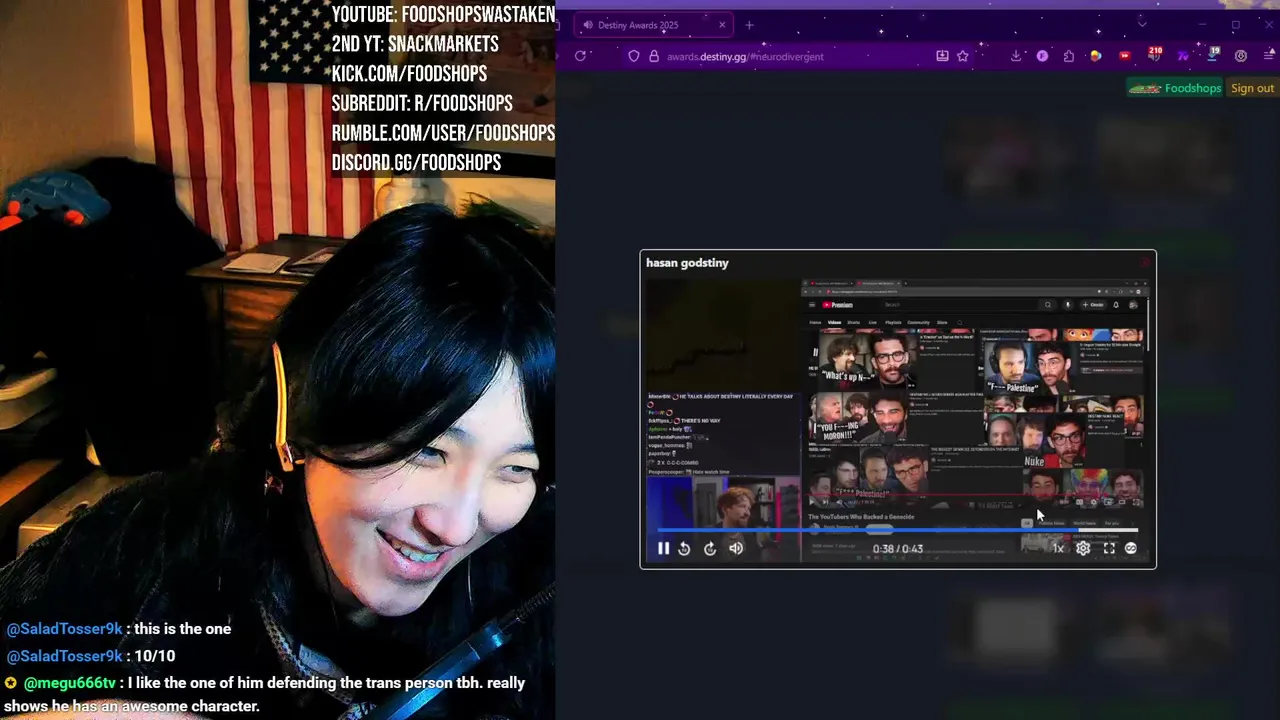Open the extensions puzzle icon

coord(1069,56)
